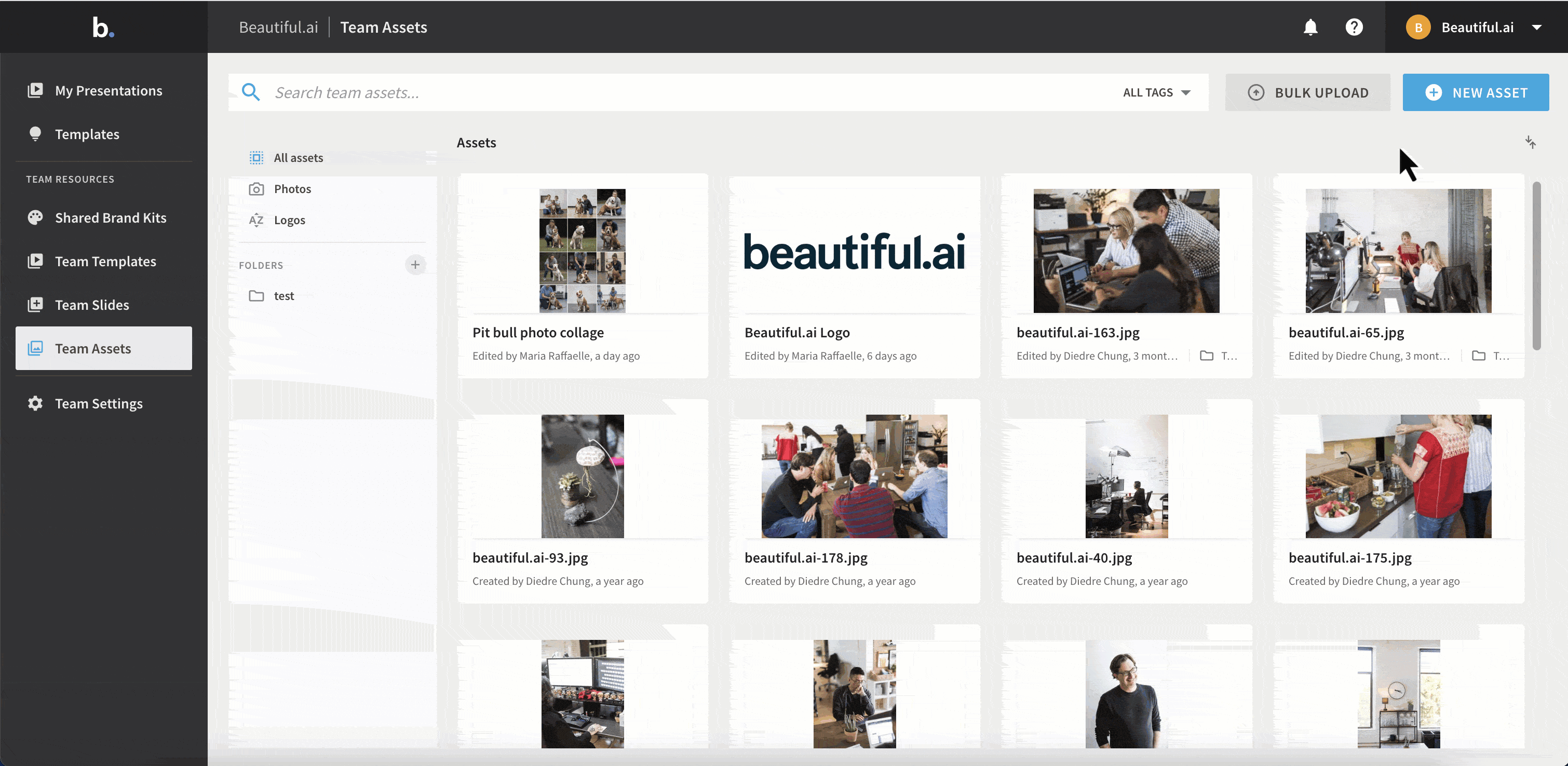This screenshot has width=1568, height=766.
Task: Open the beautiful.ai-163.jpg thumbnail
Action: [x=1126, y=251]
